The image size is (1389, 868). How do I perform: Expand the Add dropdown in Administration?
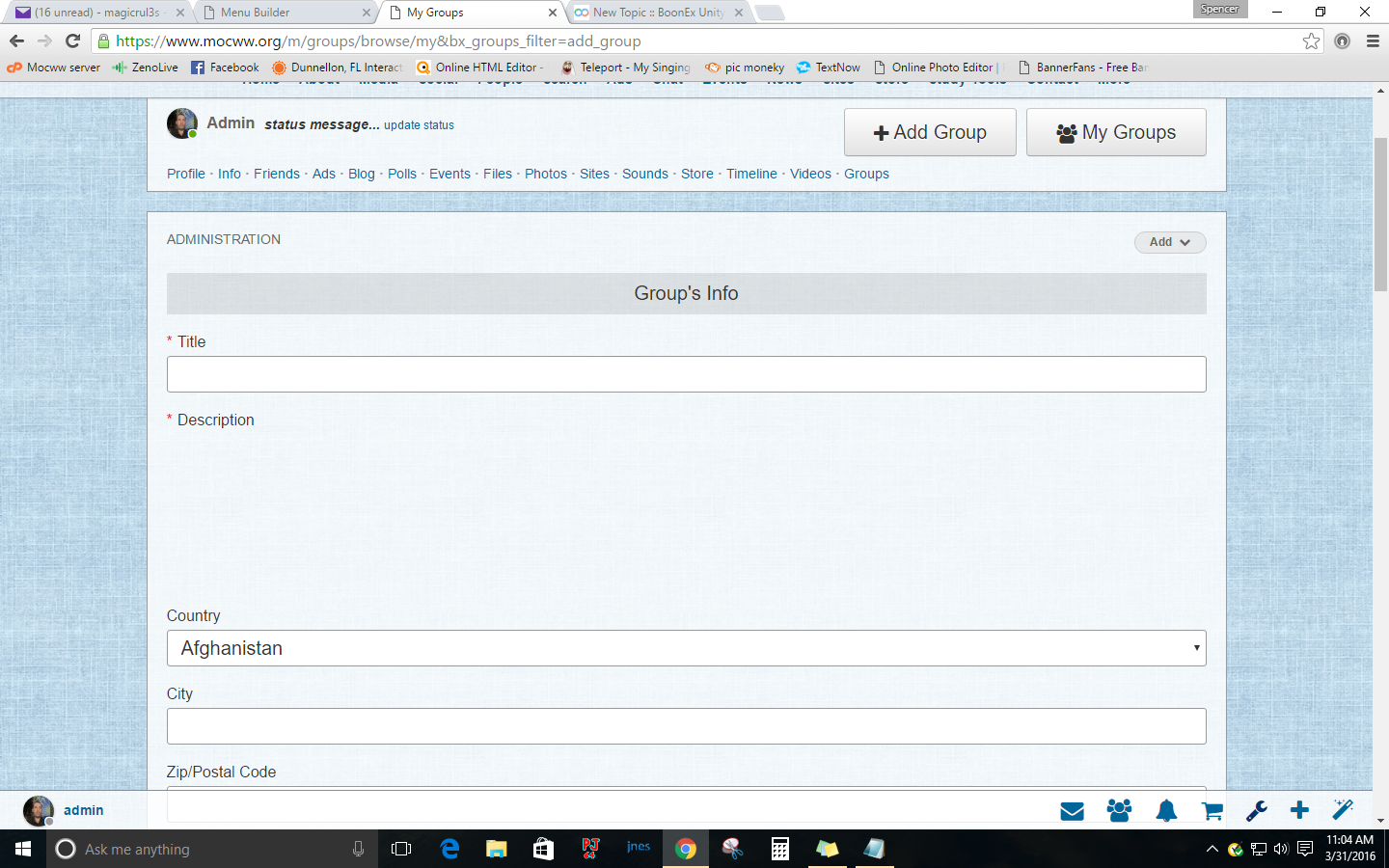click(x=1170, y=242)
